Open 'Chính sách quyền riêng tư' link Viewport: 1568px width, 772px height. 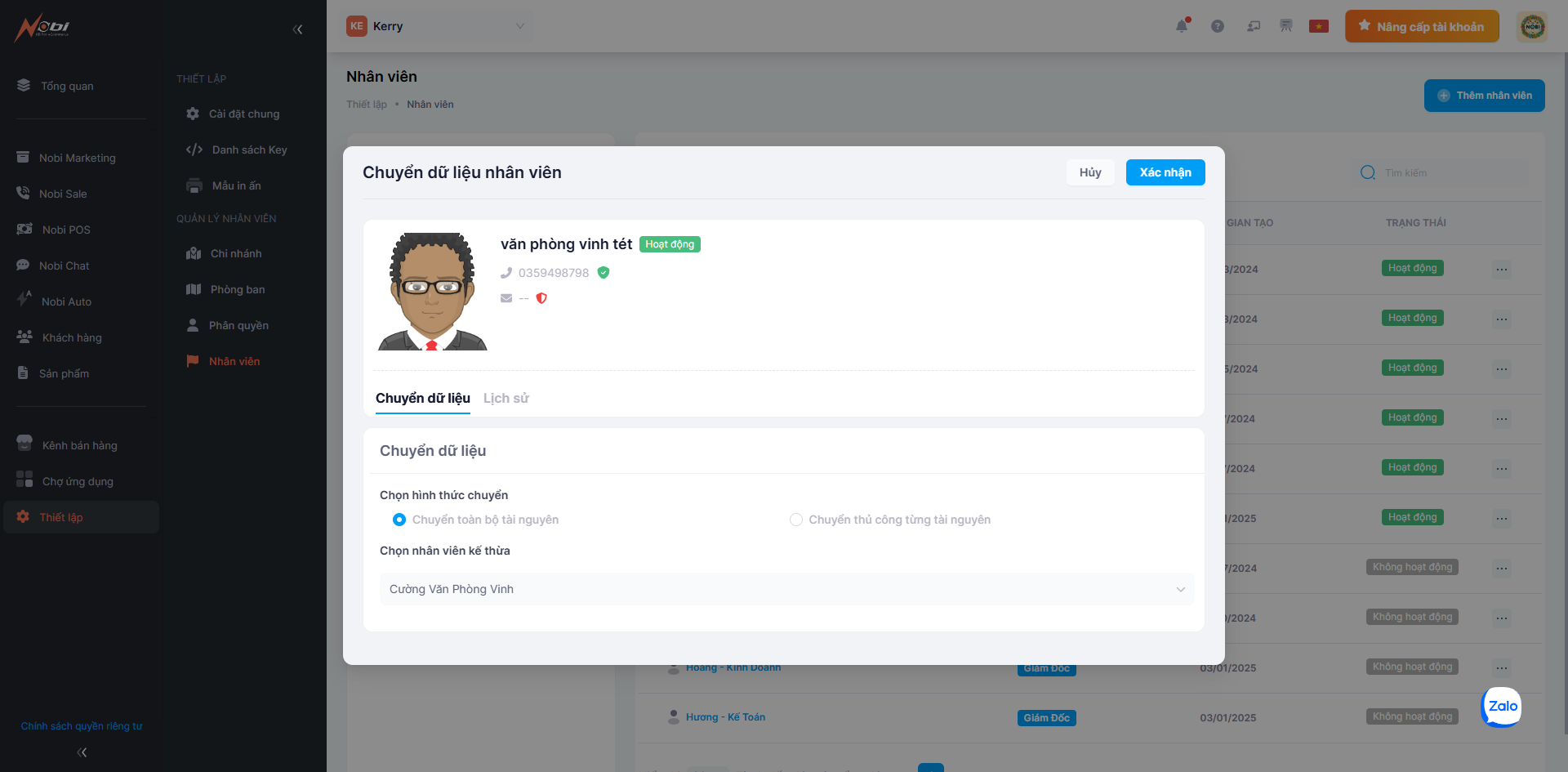(82, 726)
